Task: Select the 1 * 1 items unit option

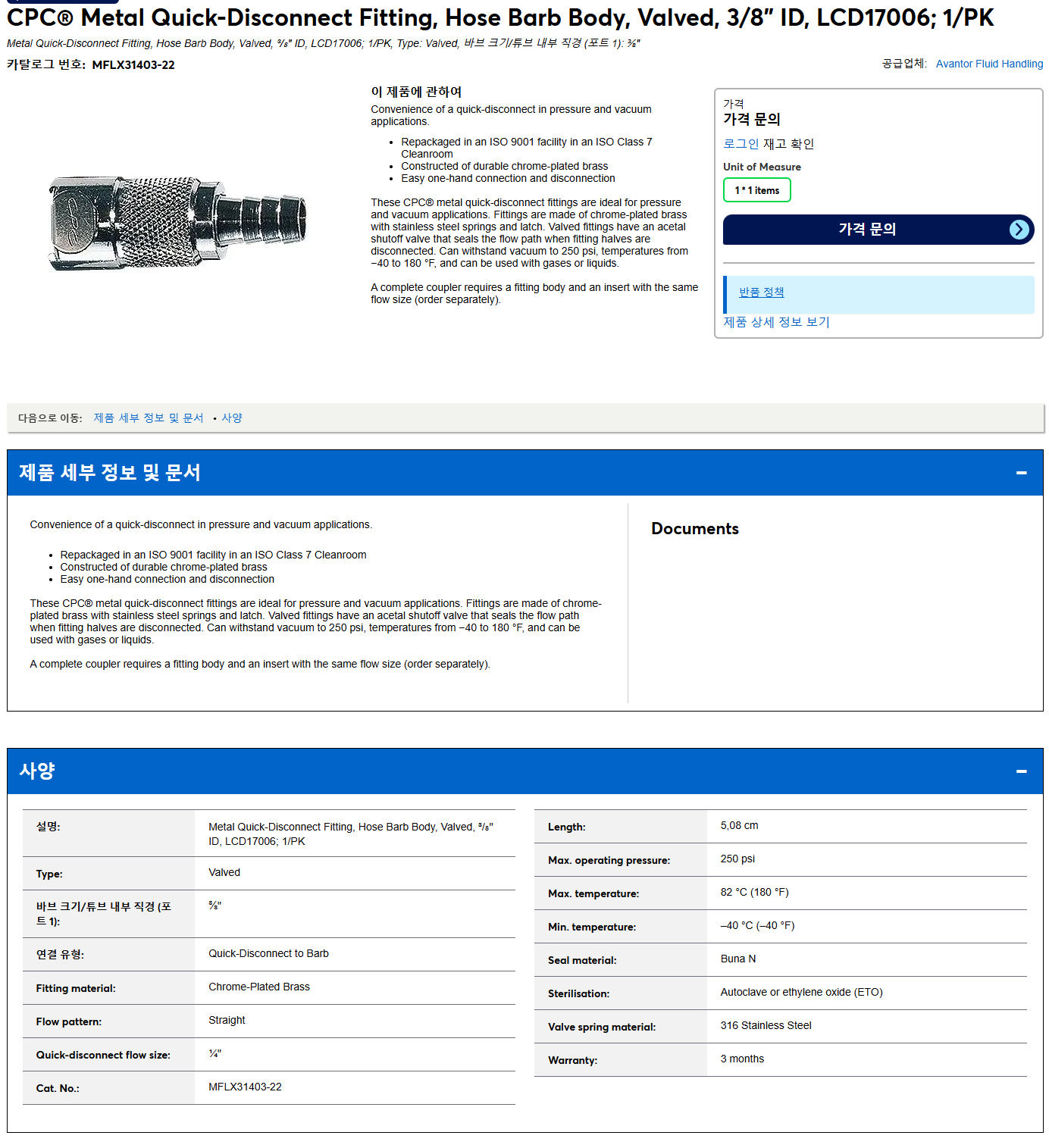Action: click(756, 190)
